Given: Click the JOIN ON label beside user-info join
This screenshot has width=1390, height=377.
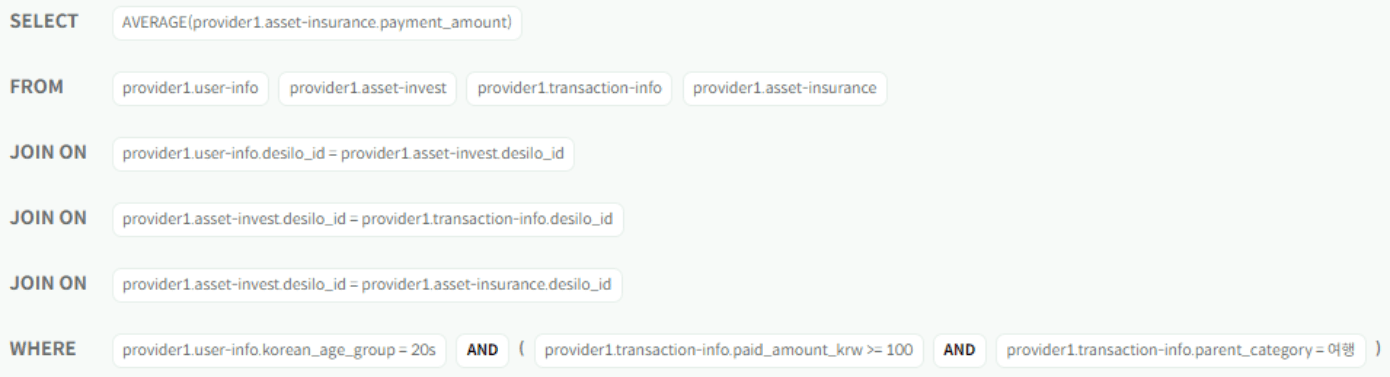Looking at the screenshot, I should coord(48,153).
